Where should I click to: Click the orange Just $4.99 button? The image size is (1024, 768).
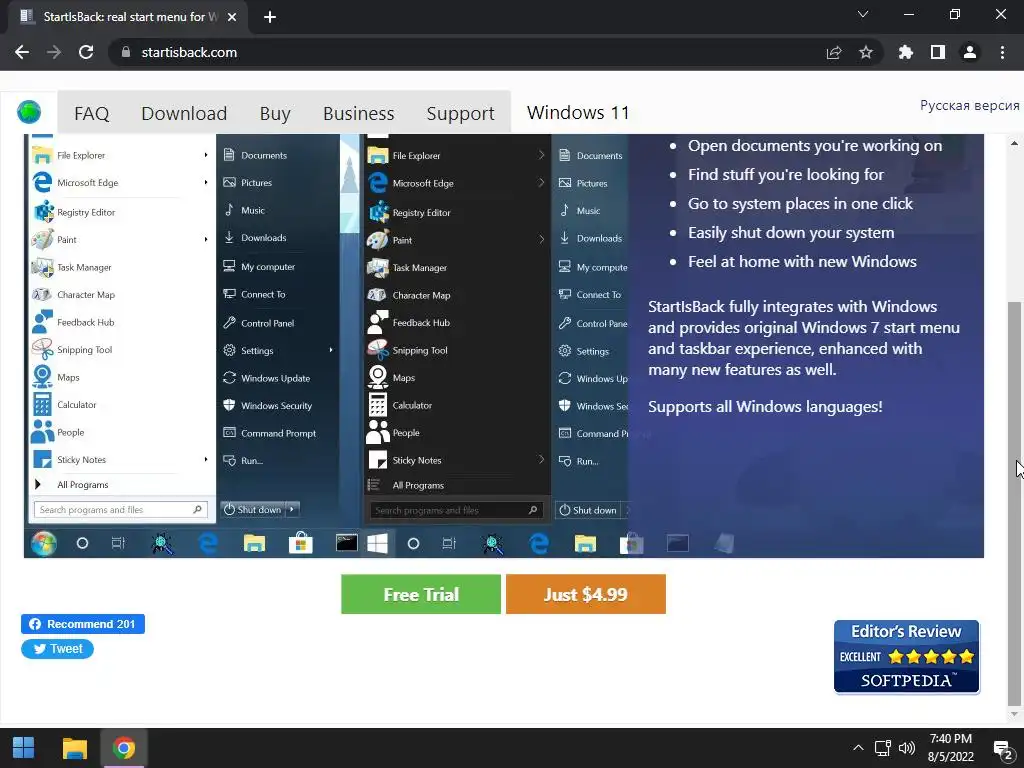tap(586, 594)
